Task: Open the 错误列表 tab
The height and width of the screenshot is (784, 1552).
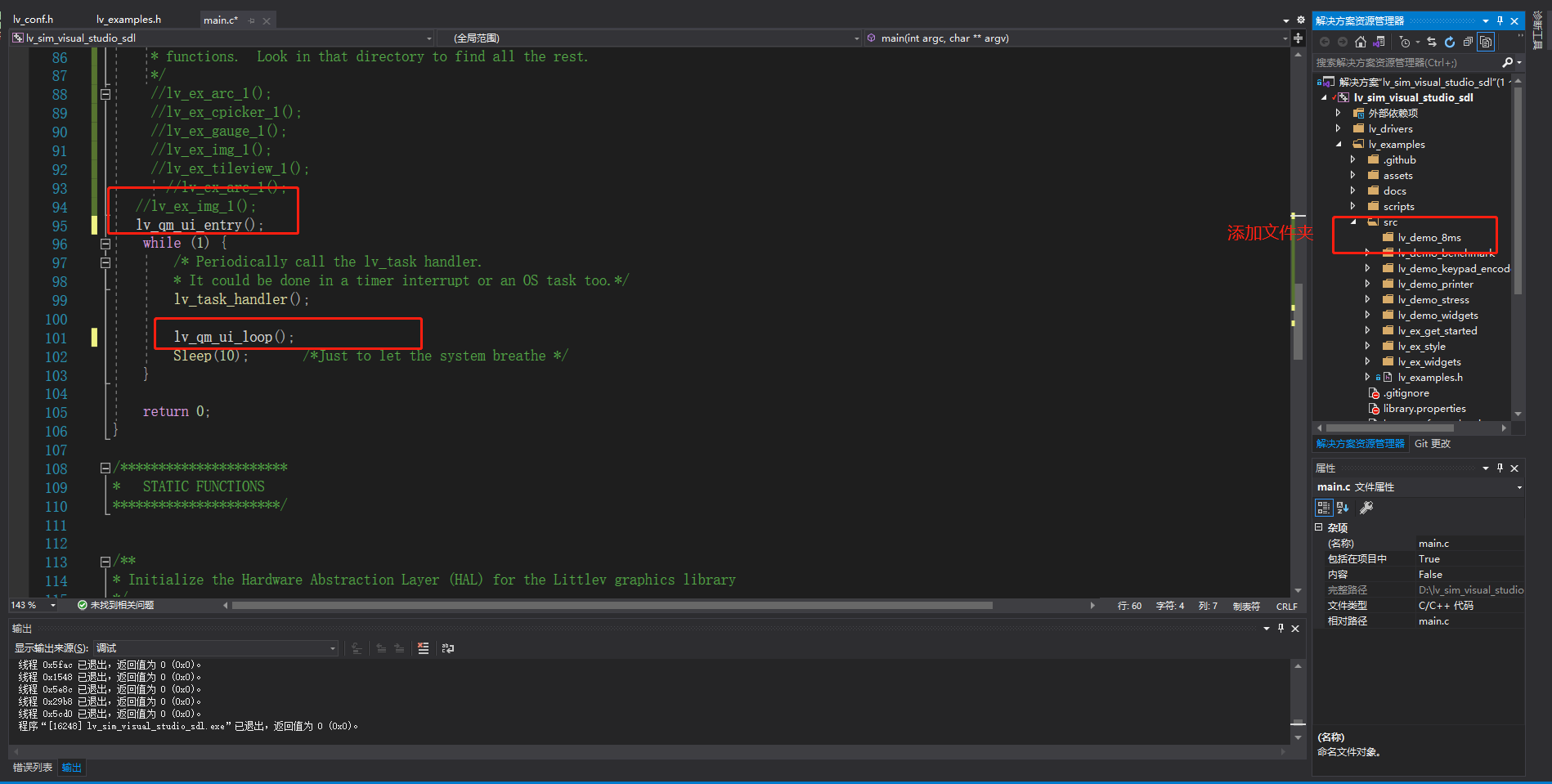Action: (x=33, y=767)
